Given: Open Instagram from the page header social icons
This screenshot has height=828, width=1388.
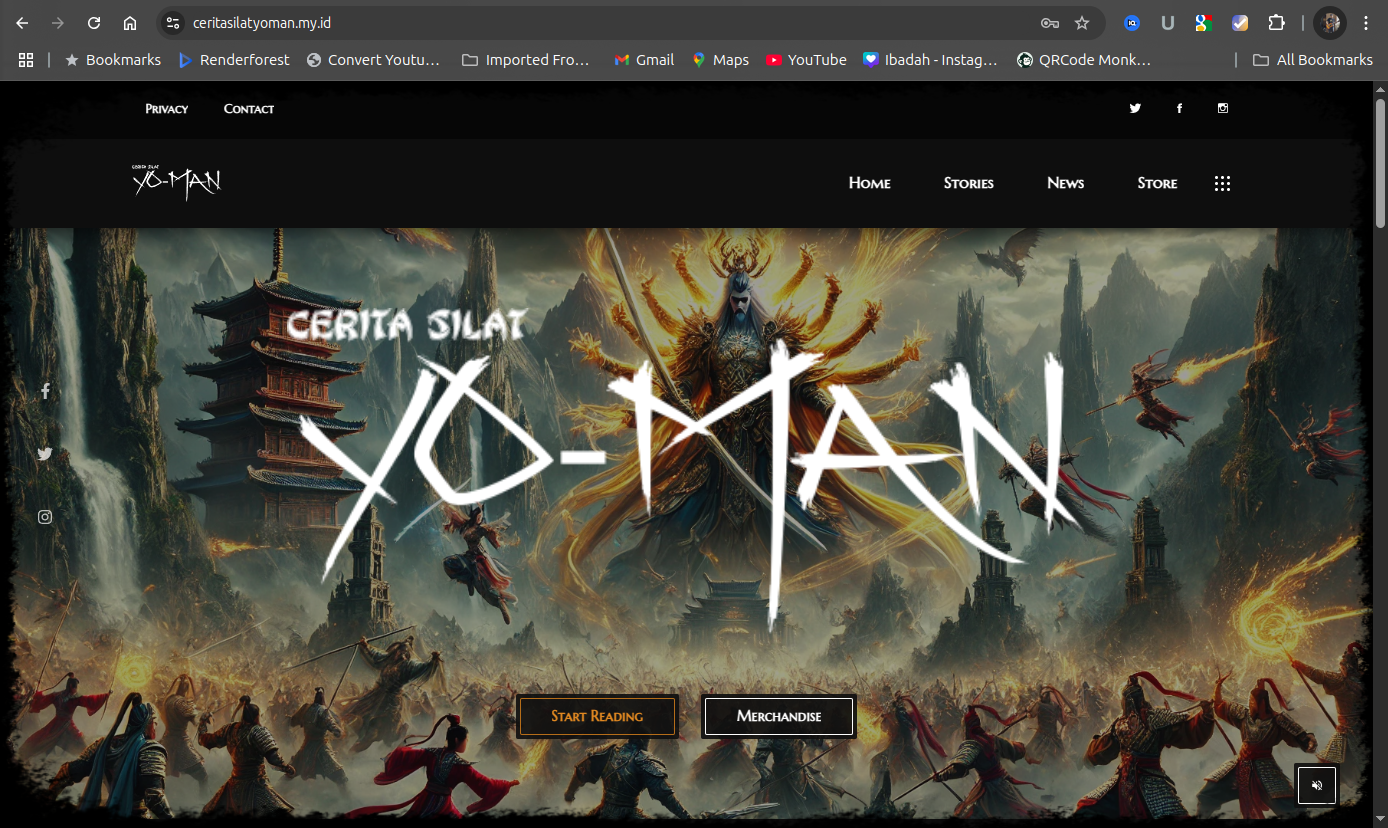Looking at the screenshot, I should point(1223,108).
